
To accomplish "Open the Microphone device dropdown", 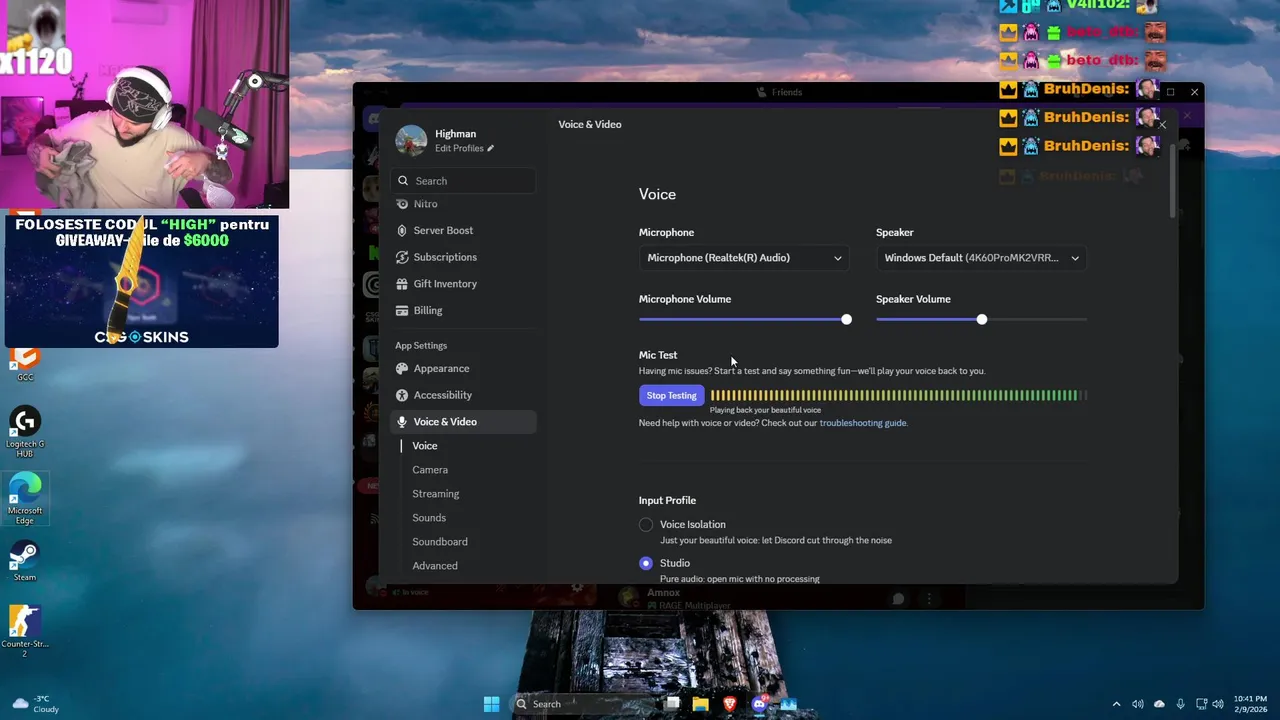I will click(744, 258).
